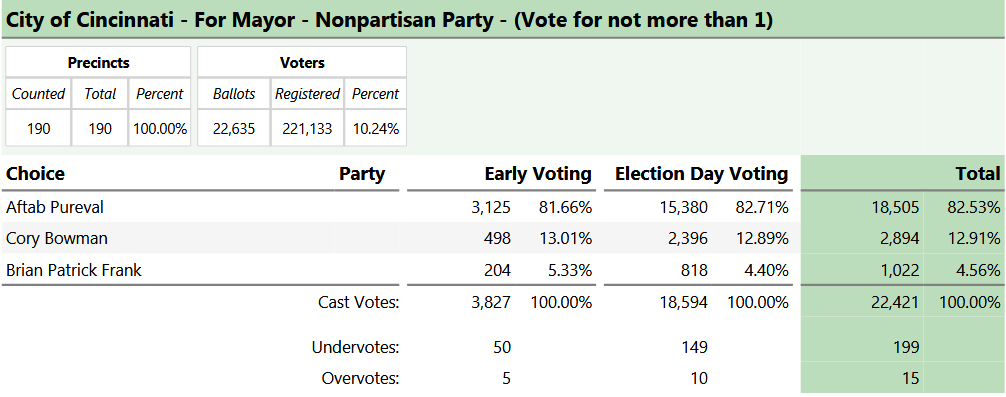
Task: Select the Cory Bowman candidate name
Action: [x=56, y=238]
